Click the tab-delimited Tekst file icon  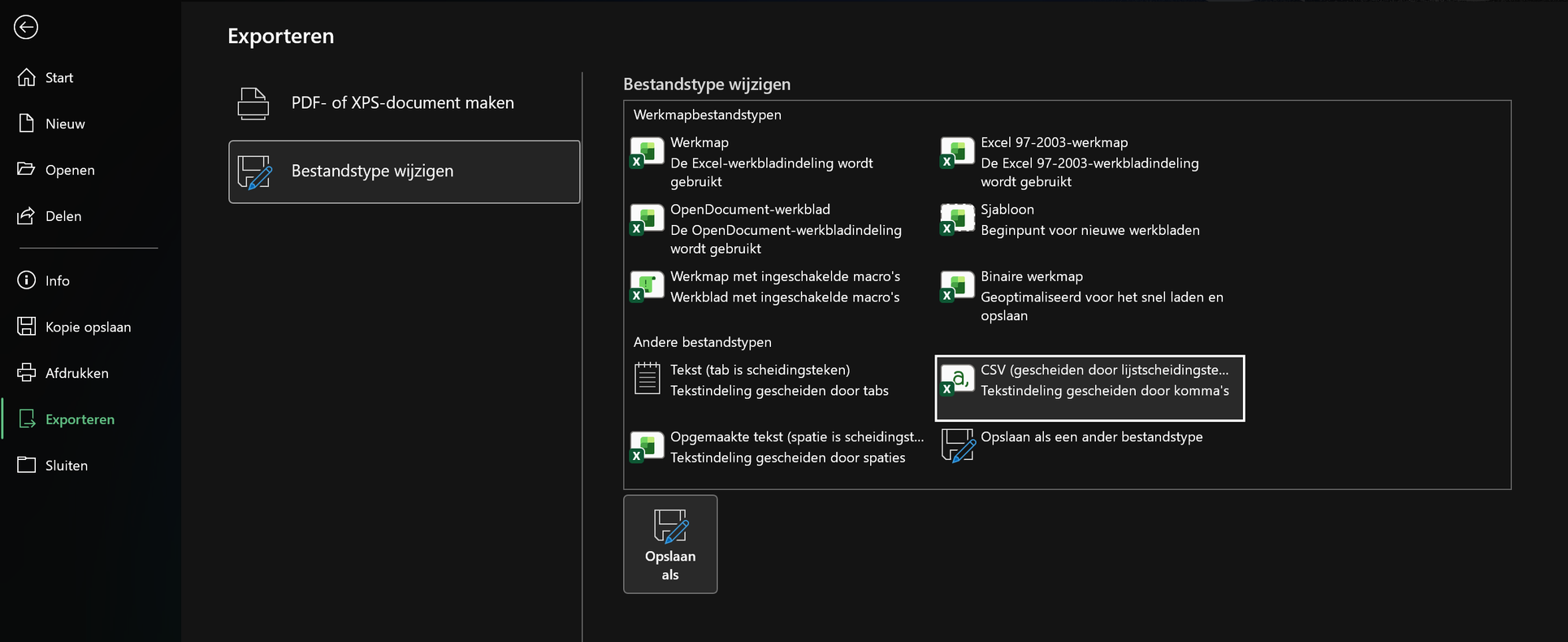point(647,379)
